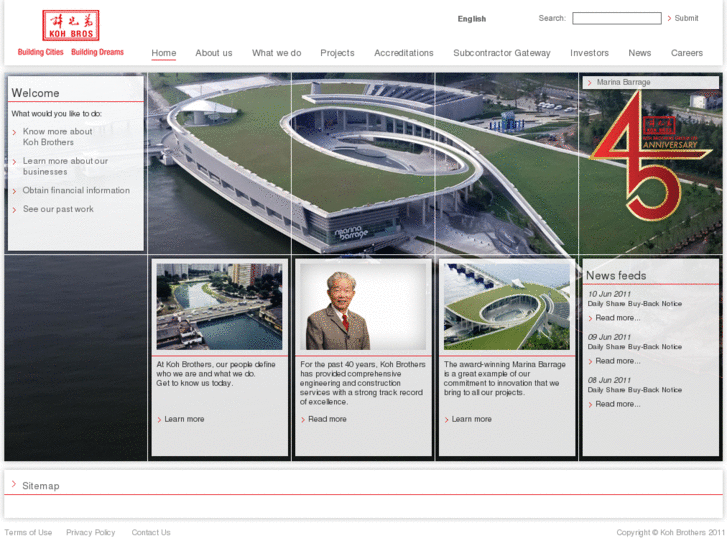Open the Projects menu
Screen dimensions: 727x545
coord(337,53)
